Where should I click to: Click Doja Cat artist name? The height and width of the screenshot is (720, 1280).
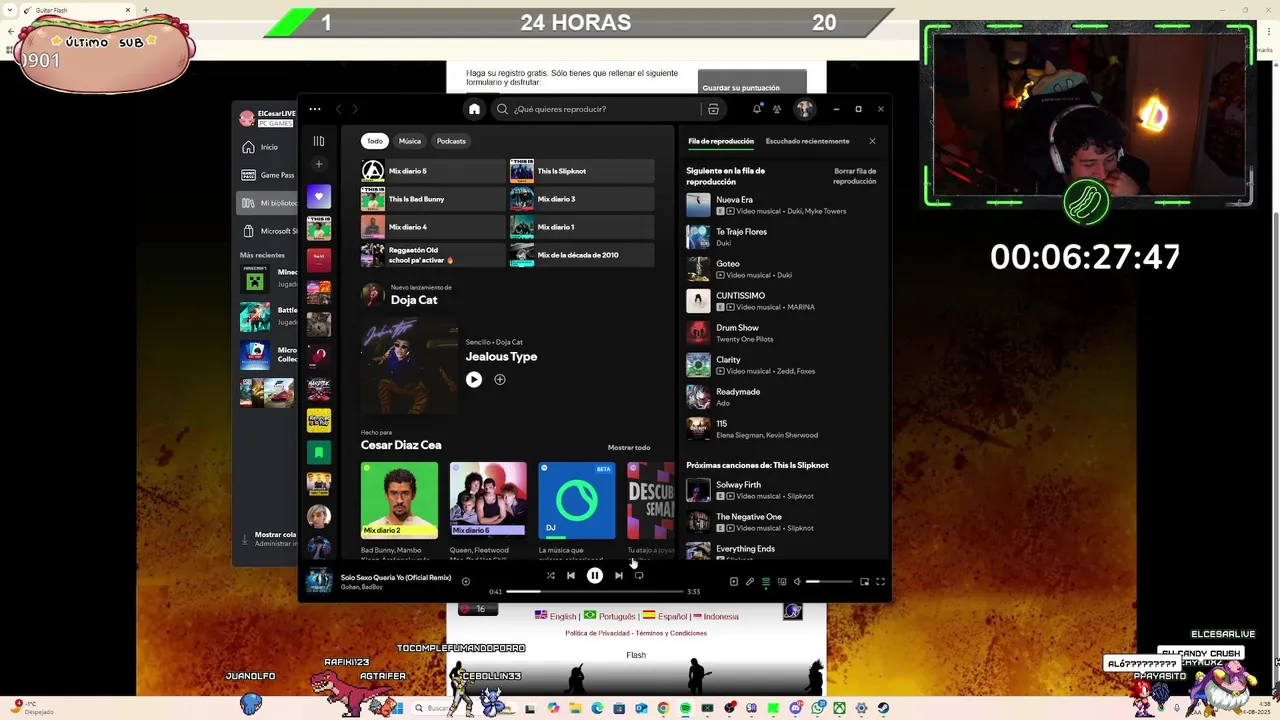point(414,300)
